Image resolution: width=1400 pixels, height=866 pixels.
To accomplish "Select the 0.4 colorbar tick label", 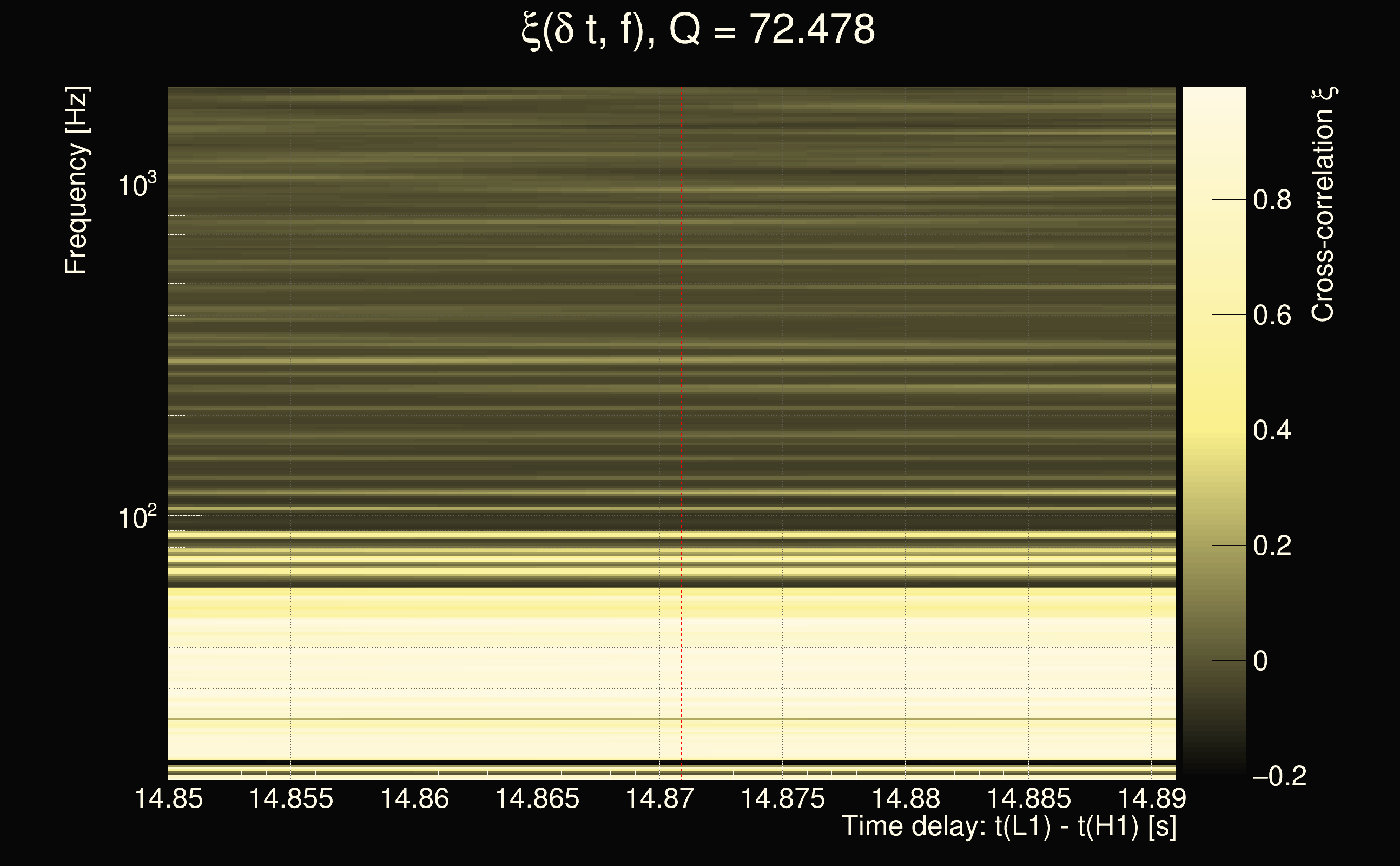I will (x=1272, y=430).
